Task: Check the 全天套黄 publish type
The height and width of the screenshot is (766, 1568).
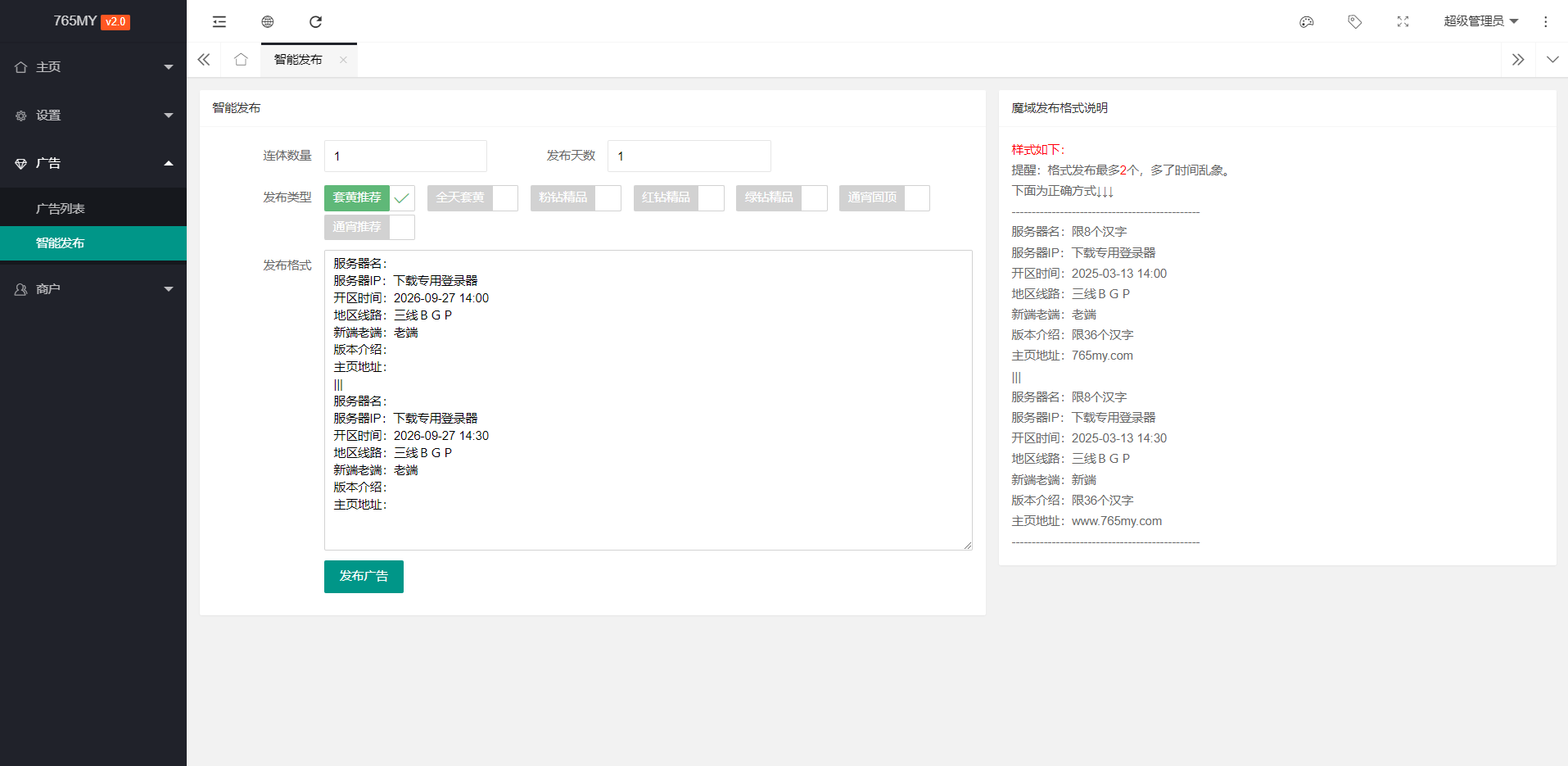Action: [472, 198]
